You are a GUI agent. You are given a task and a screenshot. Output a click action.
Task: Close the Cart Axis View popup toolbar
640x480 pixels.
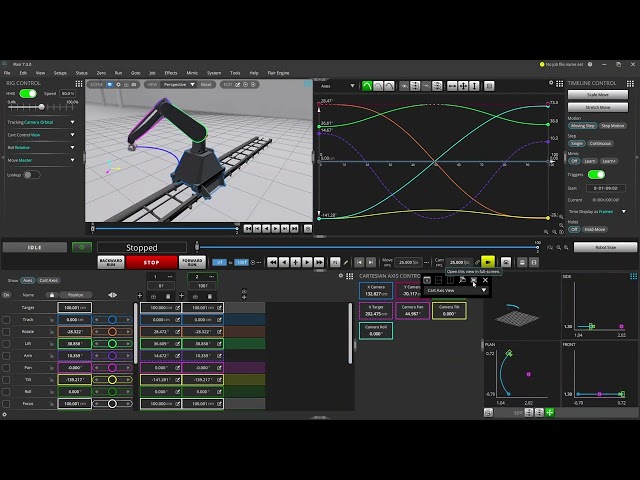coord(485,280)
